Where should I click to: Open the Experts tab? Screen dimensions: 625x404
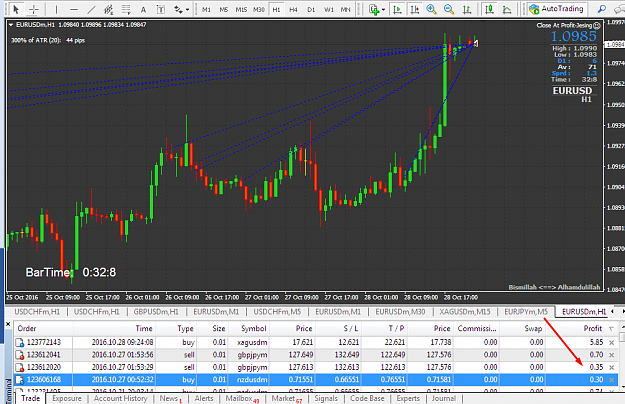408,398
